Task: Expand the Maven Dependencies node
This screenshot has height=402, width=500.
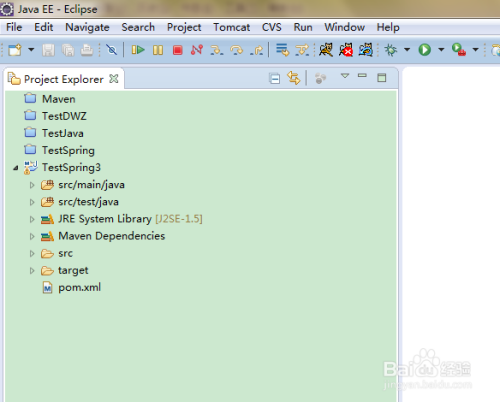Action: [32, 236]
